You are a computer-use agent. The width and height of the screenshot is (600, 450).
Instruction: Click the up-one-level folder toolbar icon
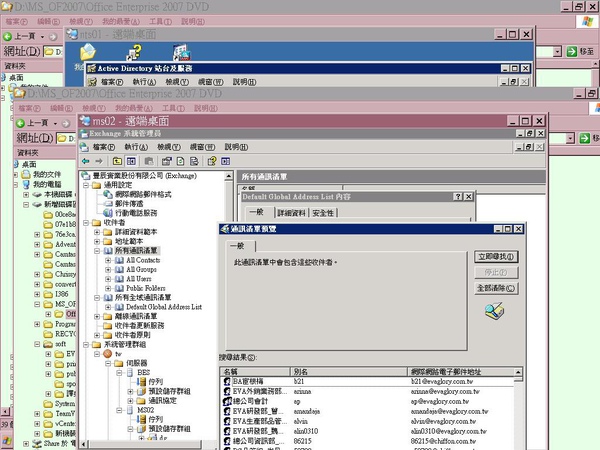[x=117, y=161]
